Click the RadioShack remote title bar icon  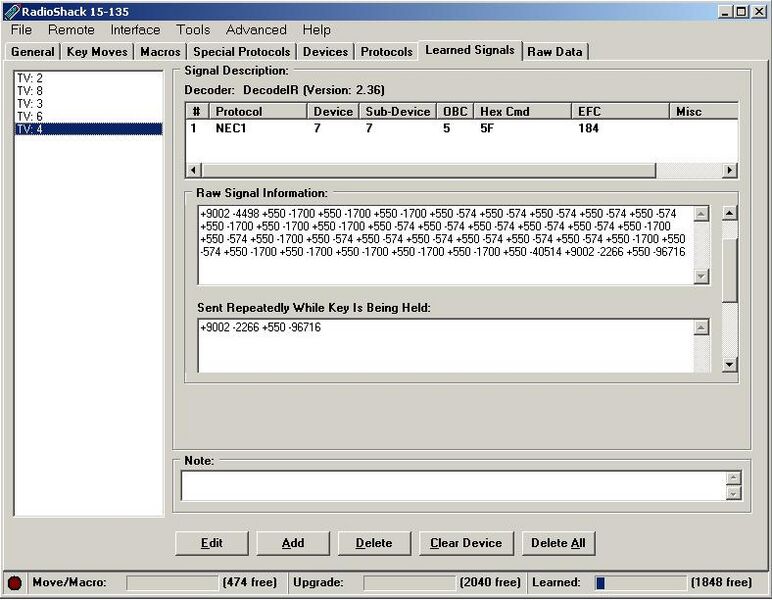pyautogui.click(x=12, y=11)
